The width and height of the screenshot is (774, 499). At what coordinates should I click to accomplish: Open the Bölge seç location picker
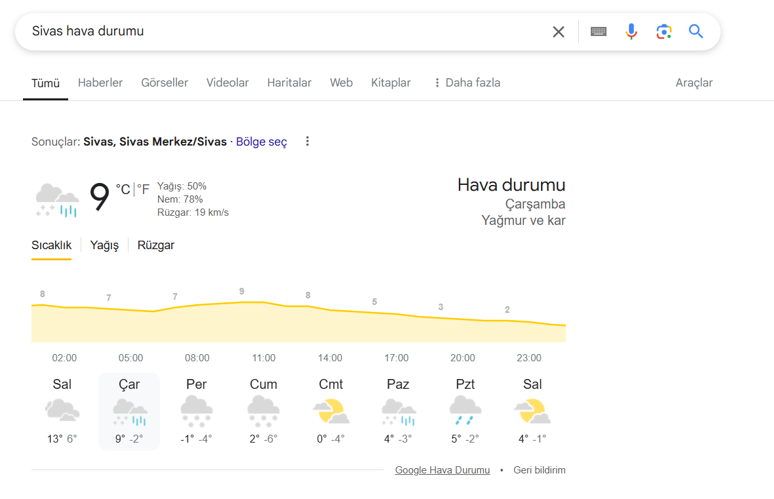point(261,142)
